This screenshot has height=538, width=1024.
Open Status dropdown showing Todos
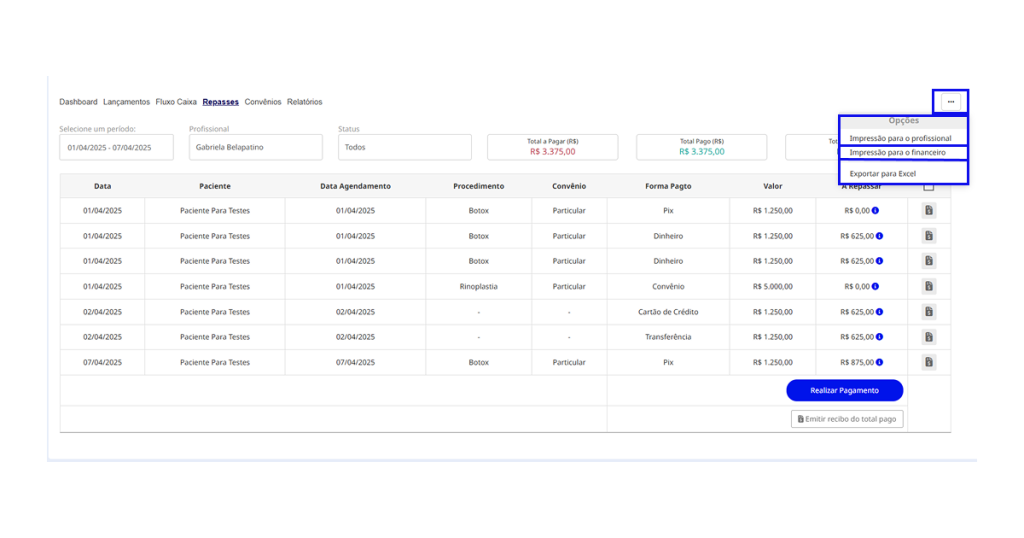coord(404,148)
